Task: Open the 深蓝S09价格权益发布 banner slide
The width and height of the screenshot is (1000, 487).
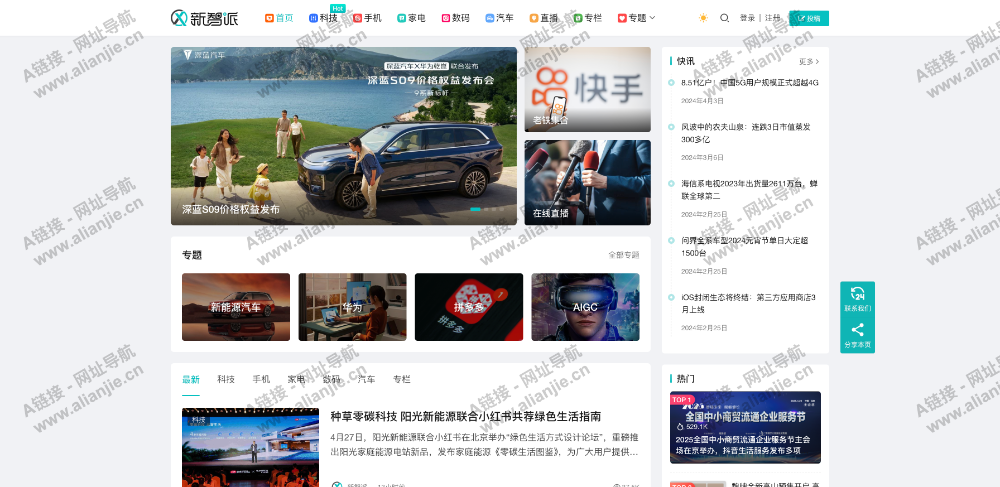Action: [x=344, y=136]
